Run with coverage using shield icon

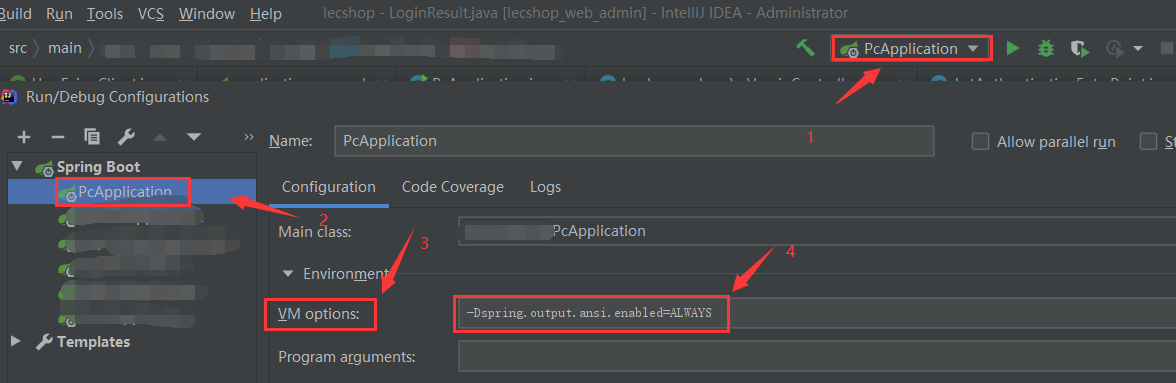pyautogui.click(x=1079, y=49)
